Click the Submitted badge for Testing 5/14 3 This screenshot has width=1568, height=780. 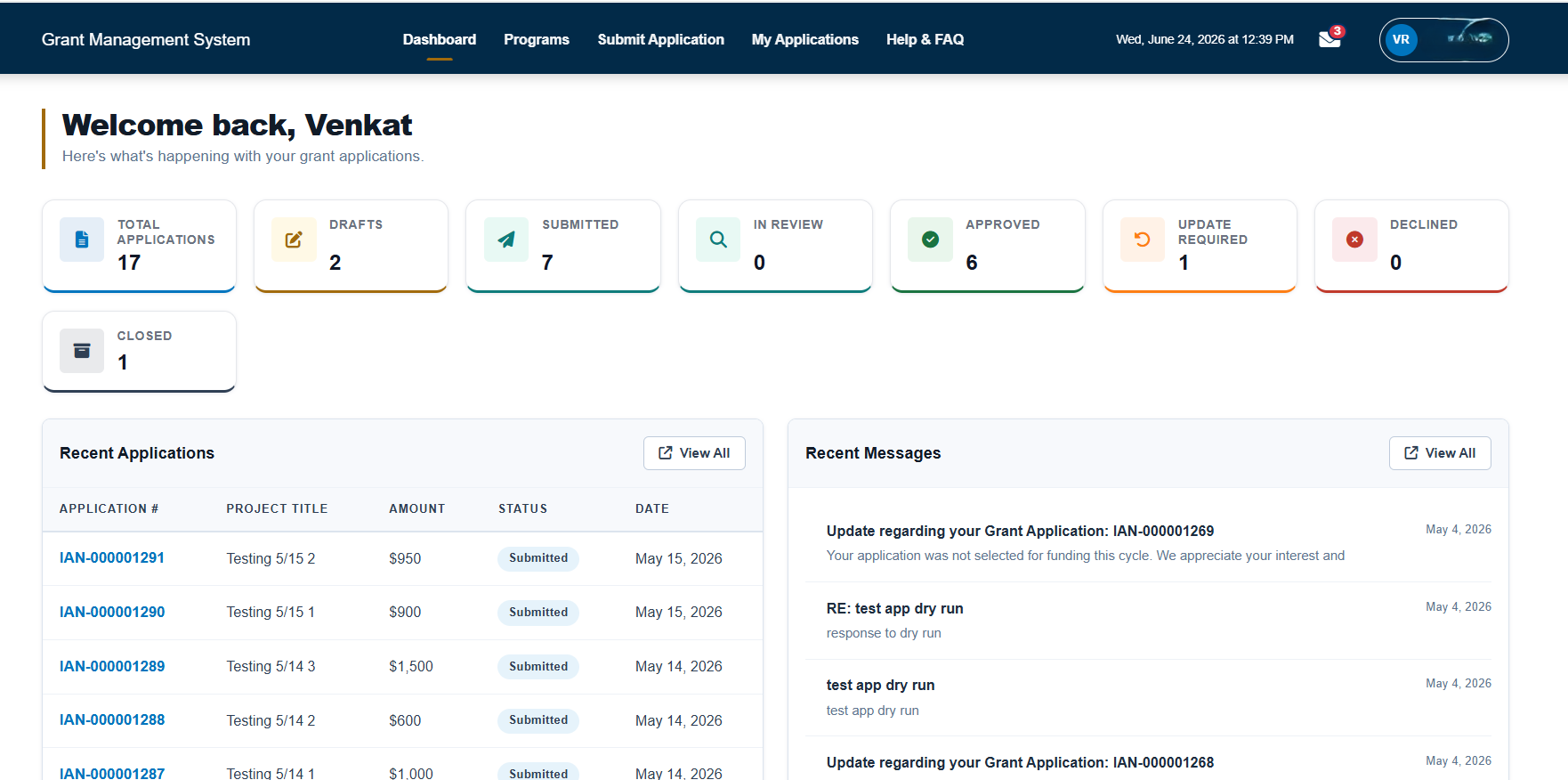point(538,667)
